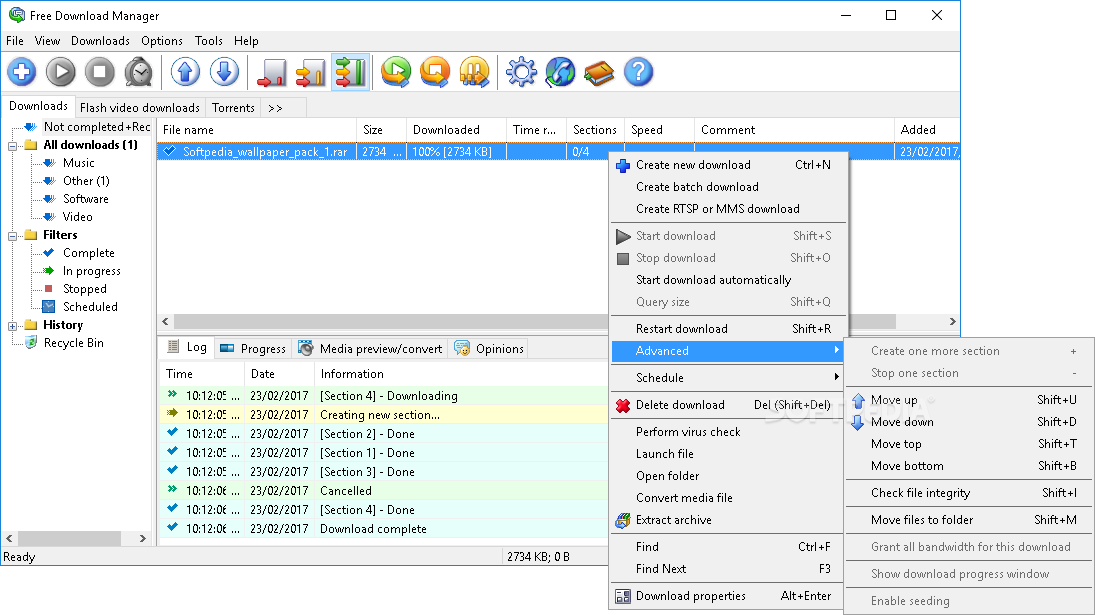Expand the History tree node

[x=13, y=326]
